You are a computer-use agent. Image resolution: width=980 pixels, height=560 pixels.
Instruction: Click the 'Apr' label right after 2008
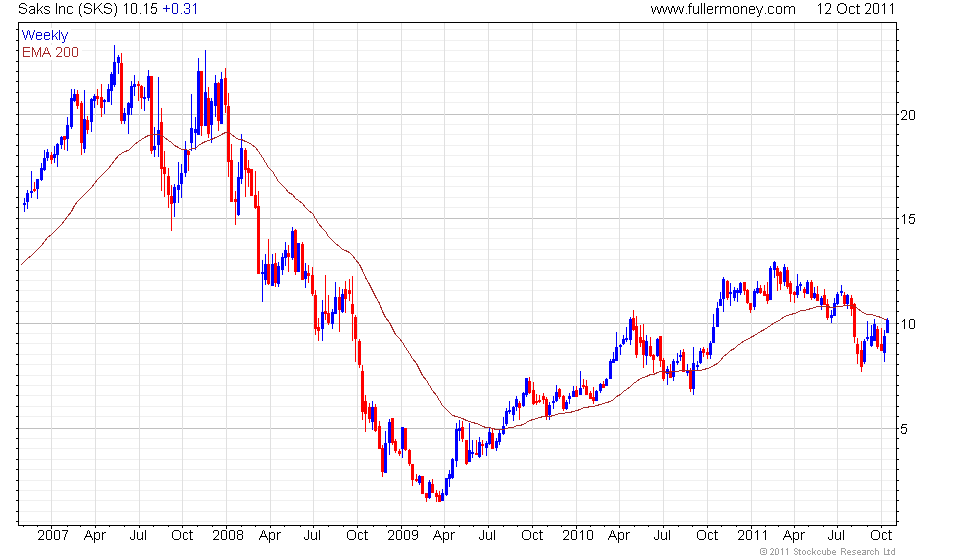[x=270, y=536]
